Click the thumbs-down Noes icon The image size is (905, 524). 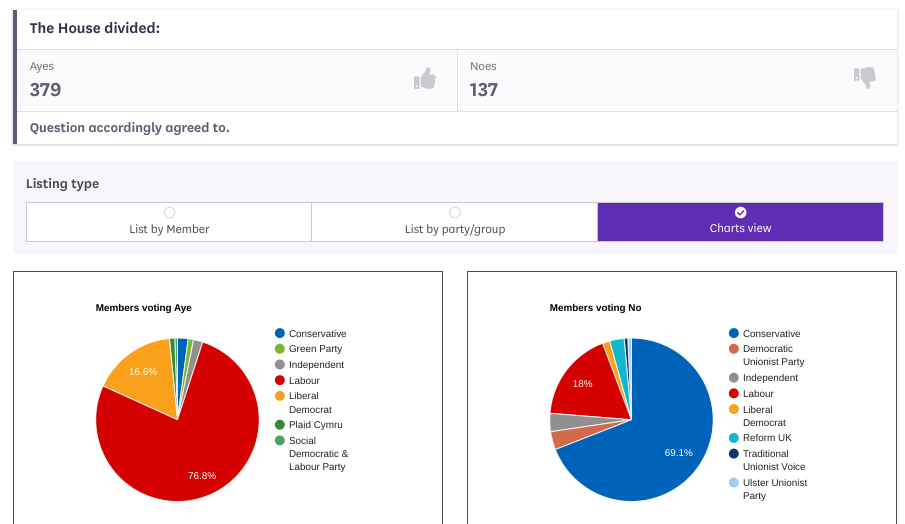pos(864,77)
